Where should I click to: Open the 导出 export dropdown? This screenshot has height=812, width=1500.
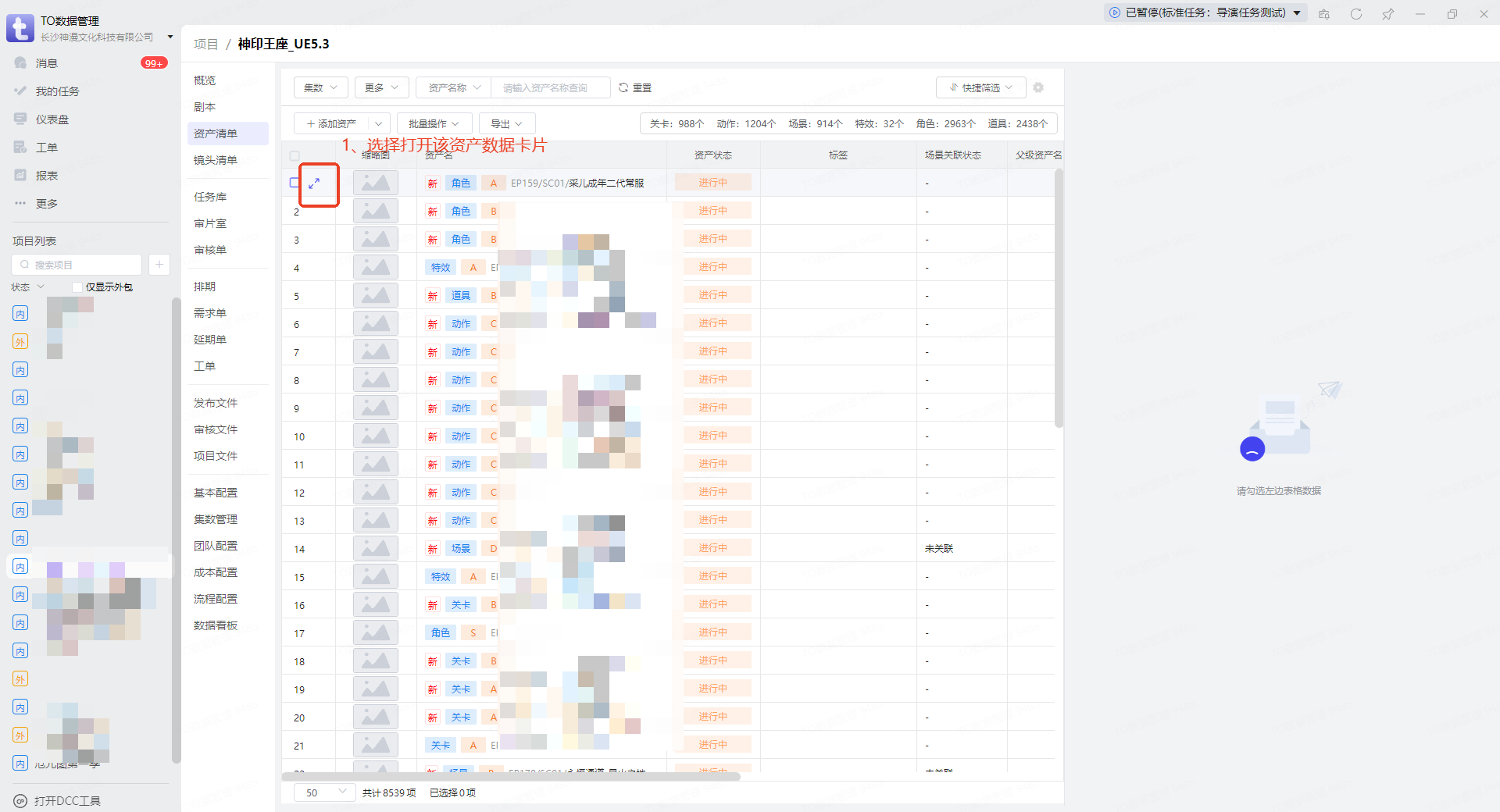click(507, 123)
